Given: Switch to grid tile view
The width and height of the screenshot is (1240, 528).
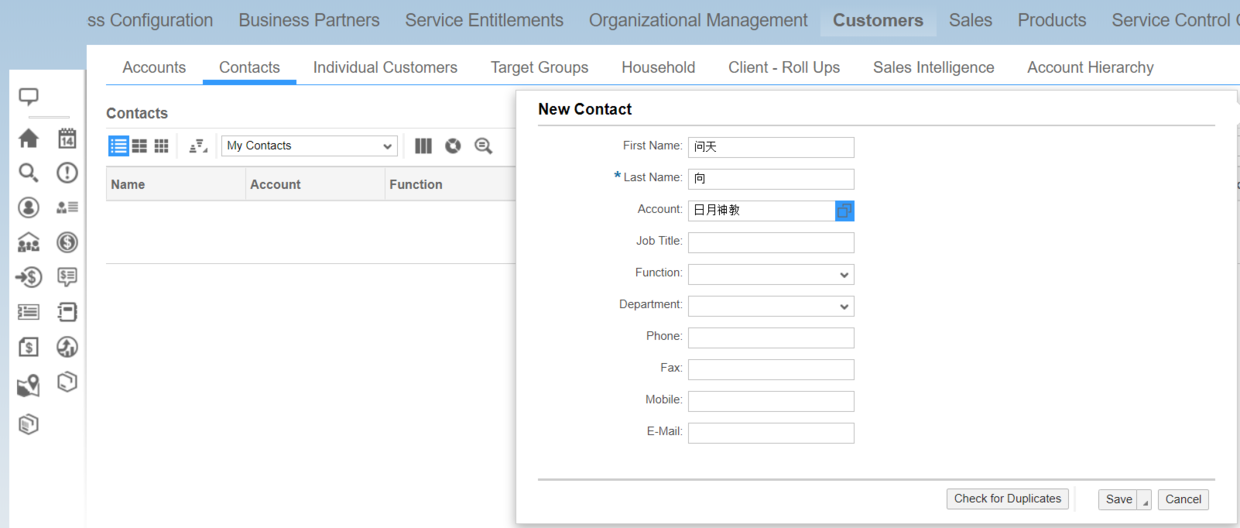Looking at the screenshot, I should [161, 146].
